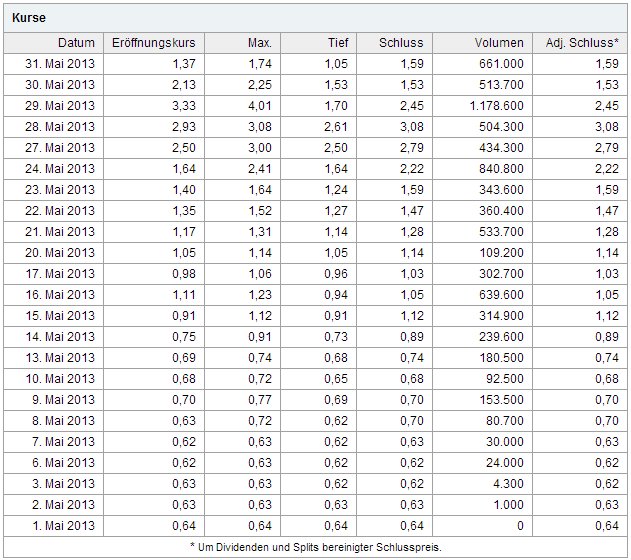Select the date 20. Mai 2013
The image size is (631, 560).
(60, 252)
